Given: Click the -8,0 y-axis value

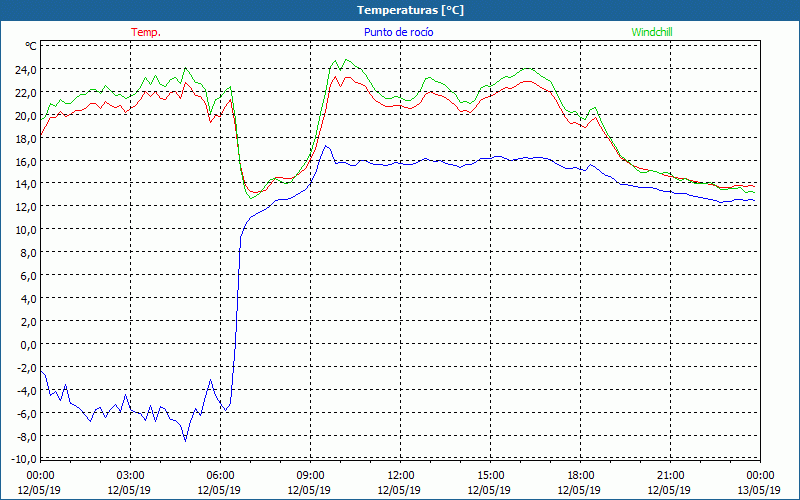Looking at the screenshot, I should click(x=27, y=437).
